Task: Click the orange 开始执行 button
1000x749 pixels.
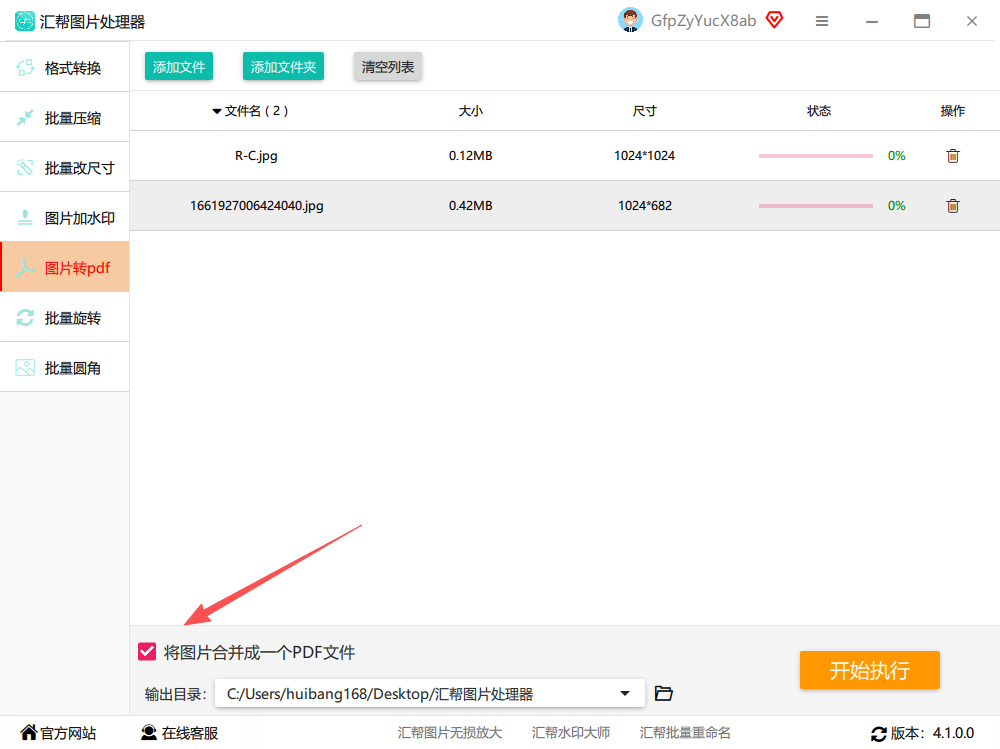Action: [869, 670]
